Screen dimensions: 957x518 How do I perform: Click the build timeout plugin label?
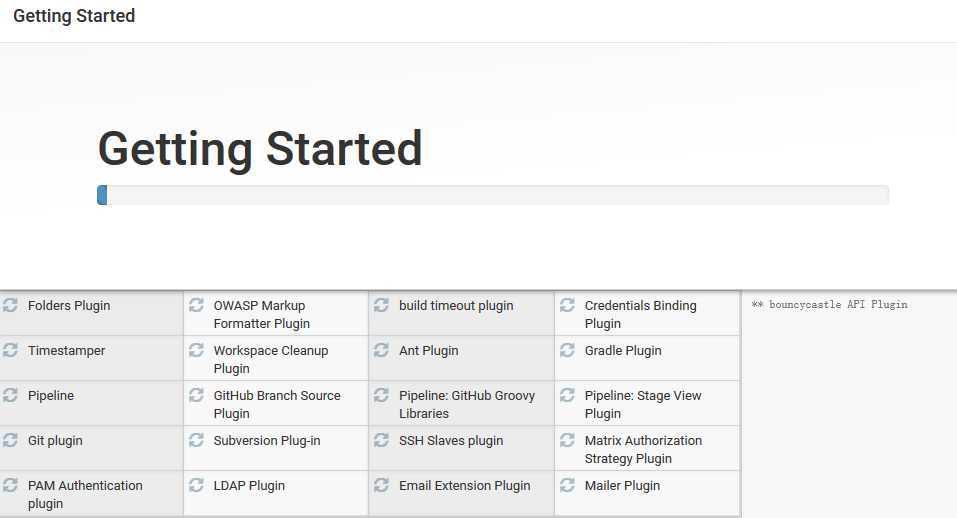[456, 306]
